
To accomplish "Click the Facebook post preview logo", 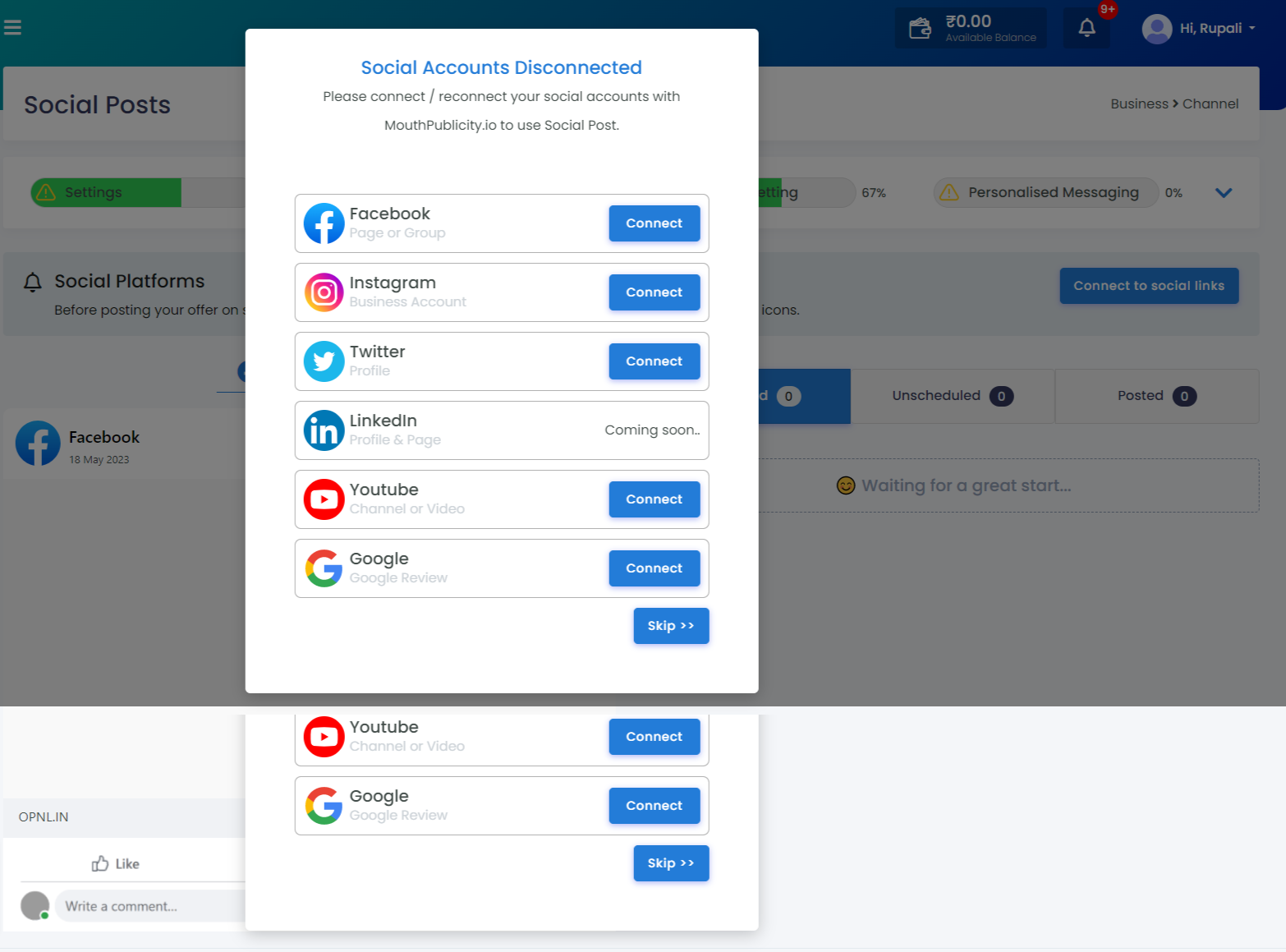I will (38, 444).
